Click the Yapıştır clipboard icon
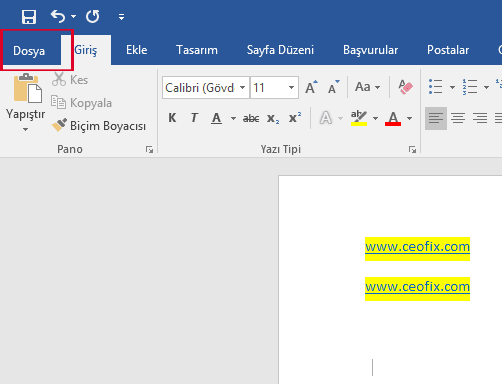This screenshot has width=502, height=384. pyautogui.click(x=28, y=88)
